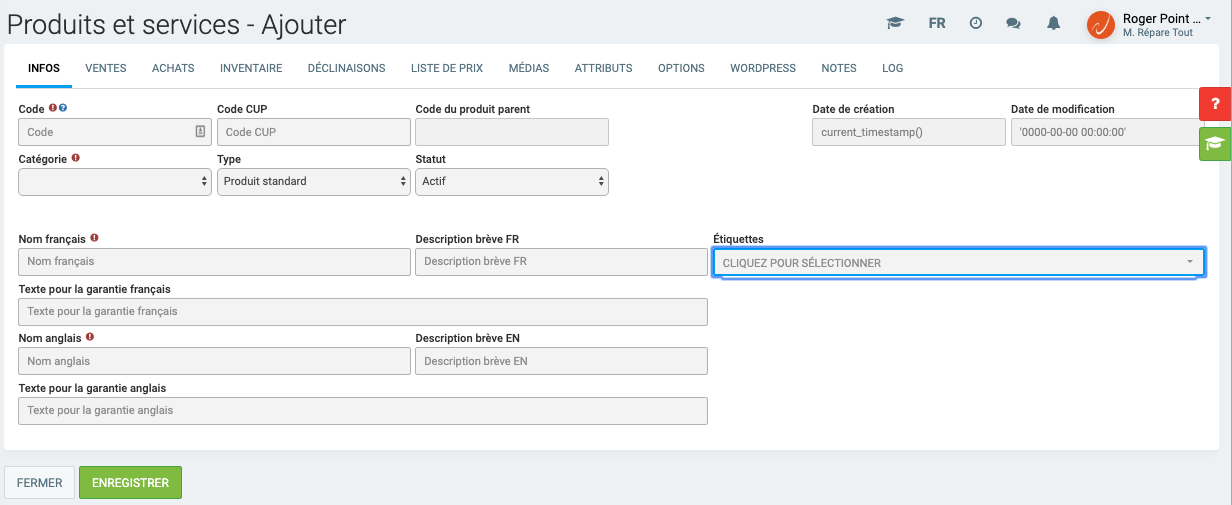Switch to the VENTES tab
Screen dimensions: 1232x505
coord(106,68)
